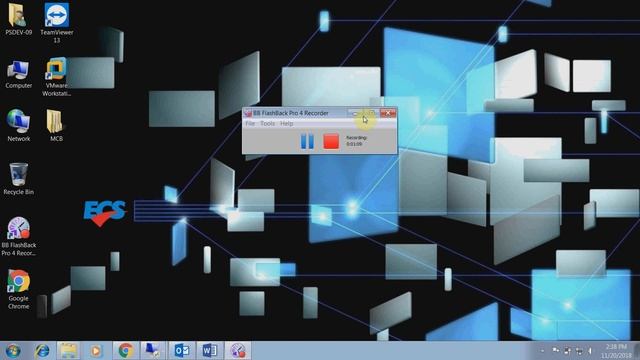Viewport: 640px width, 360px height.
Task: Click the recording time readout in FlashBack
Action: (x=356, y=141)
